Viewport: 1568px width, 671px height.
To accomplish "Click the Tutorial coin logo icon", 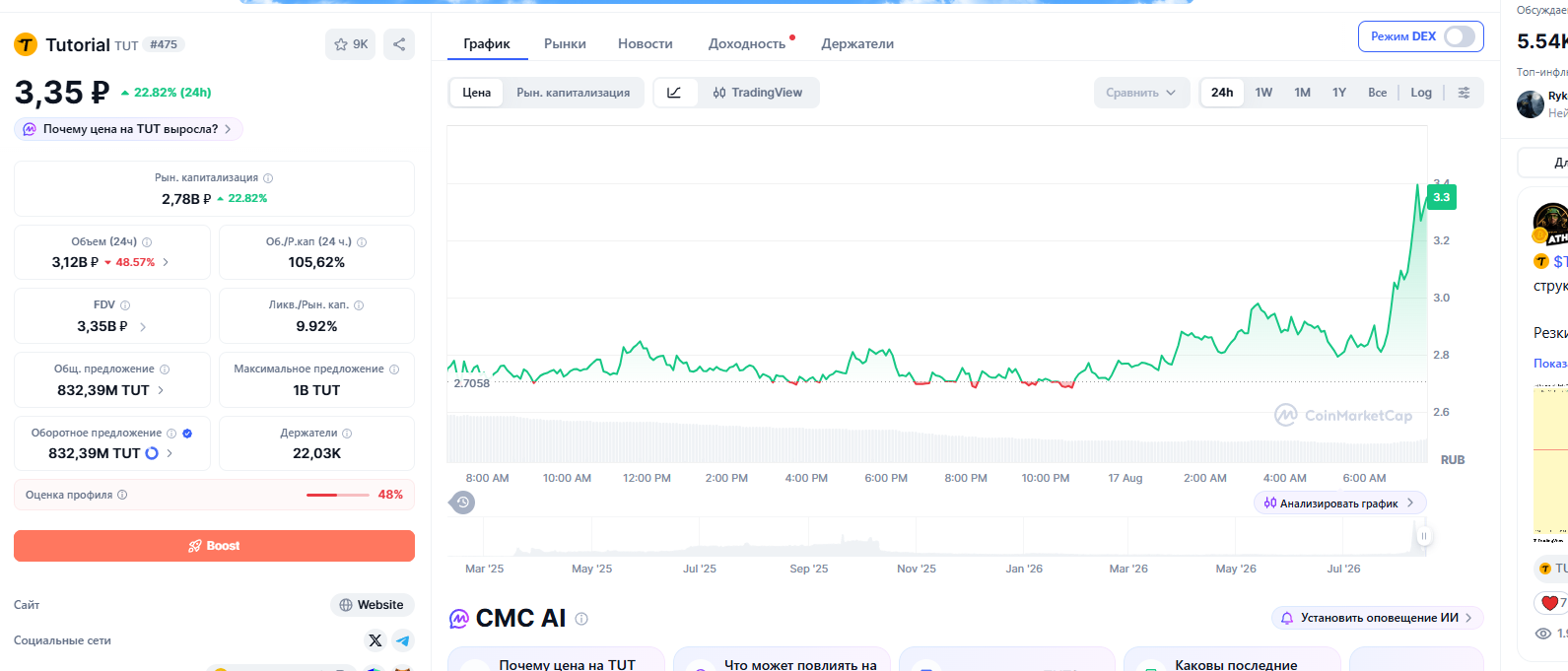I will 26,44.
